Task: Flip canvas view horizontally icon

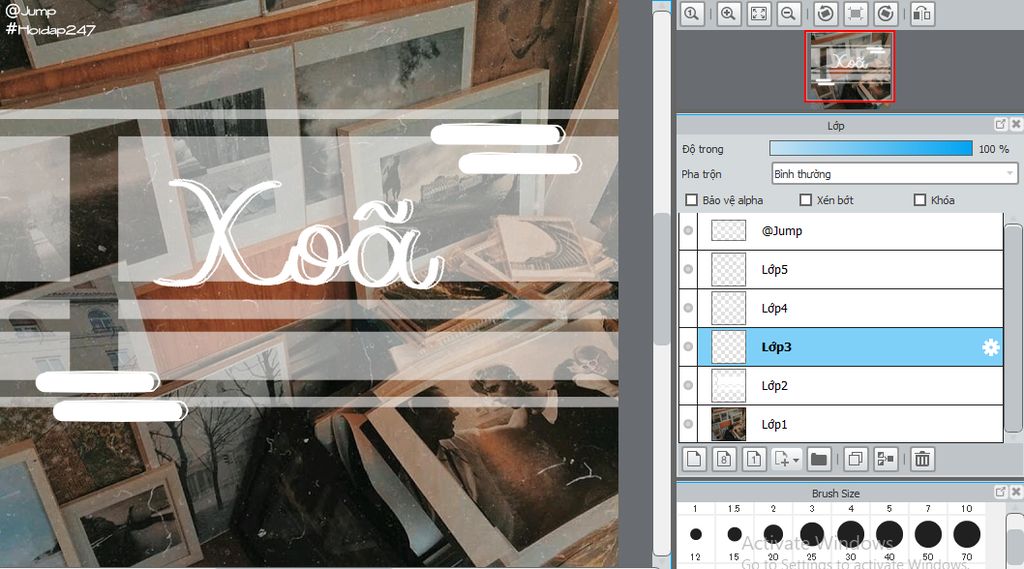Action: (x=922, y=14)
